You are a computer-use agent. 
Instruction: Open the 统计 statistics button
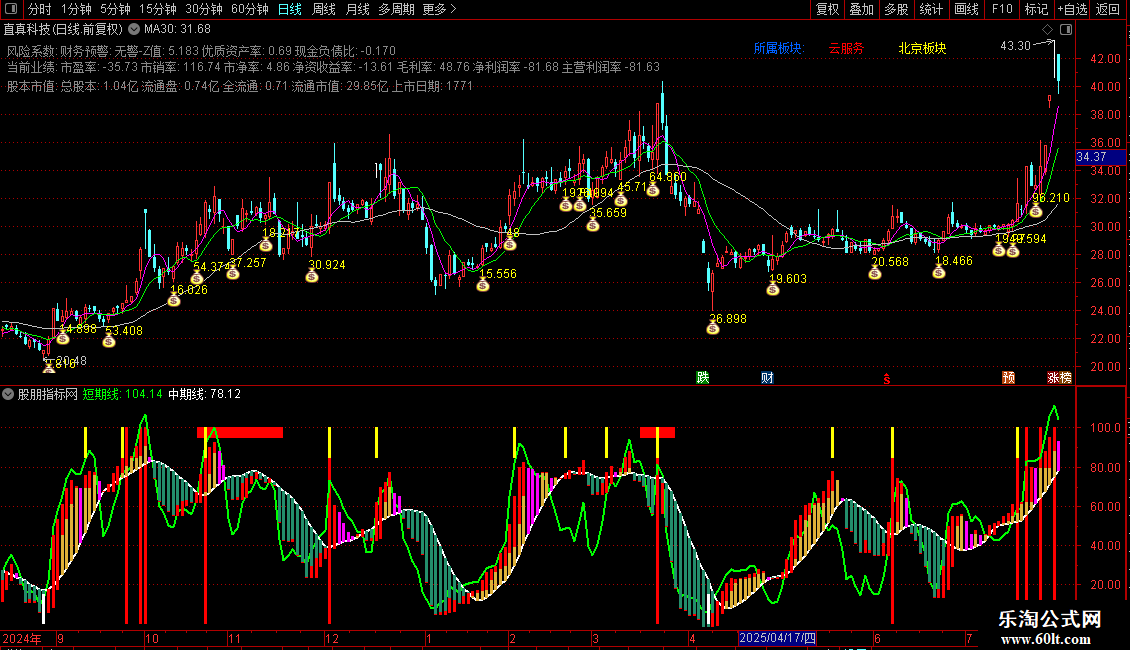pos(930,9)
